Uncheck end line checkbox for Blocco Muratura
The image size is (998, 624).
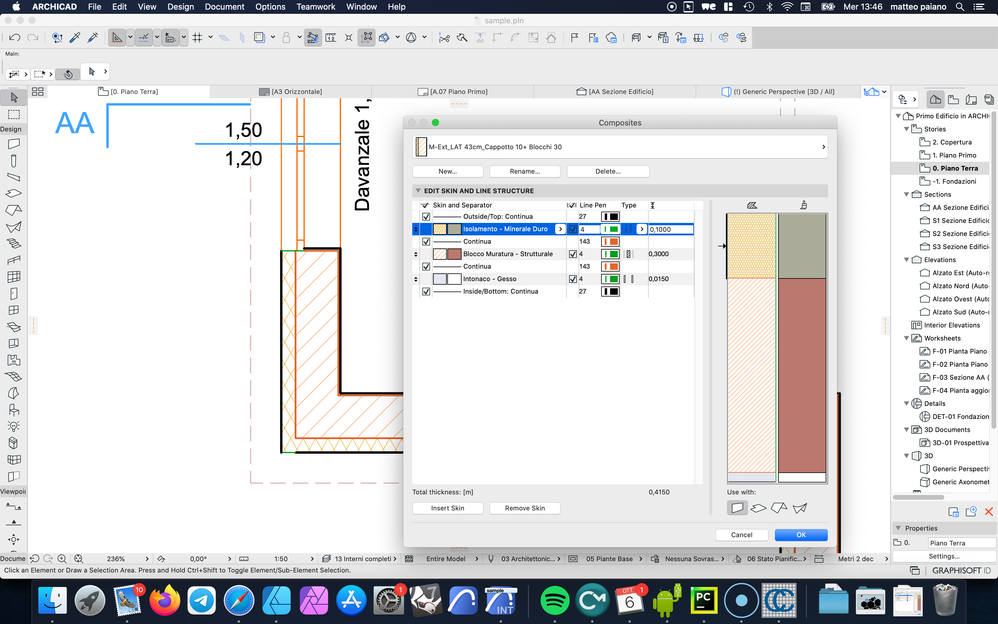tap(573, 254)
